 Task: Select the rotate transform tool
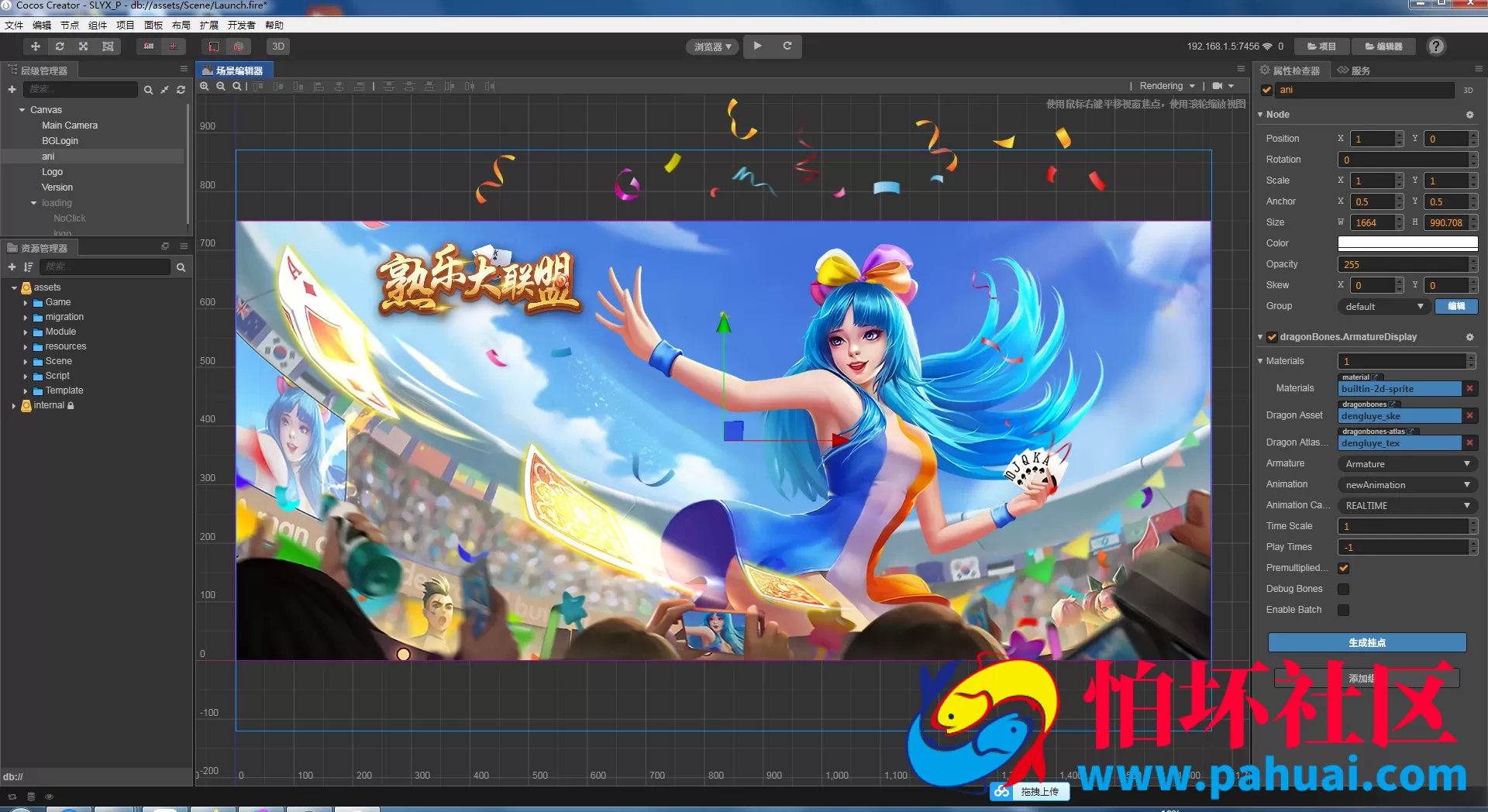[x=60, y=46]
